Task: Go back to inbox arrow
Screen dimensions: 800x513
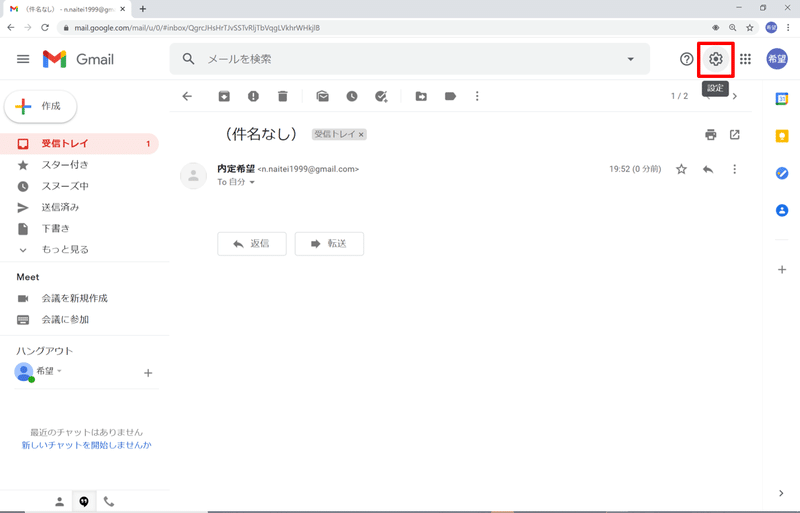Action: [x=187, y=96]
